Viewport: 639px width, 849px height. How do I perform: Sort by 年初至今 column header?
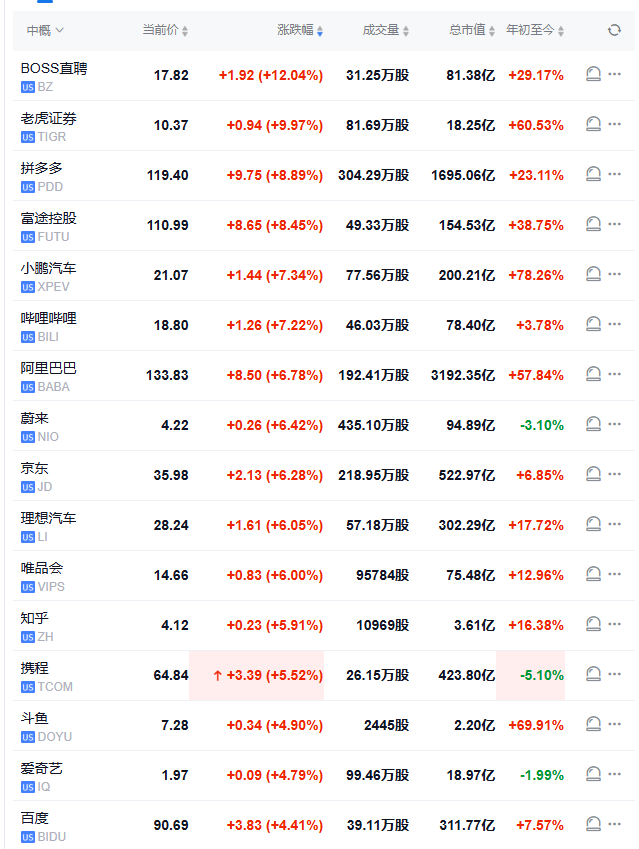tap(535, 31)
